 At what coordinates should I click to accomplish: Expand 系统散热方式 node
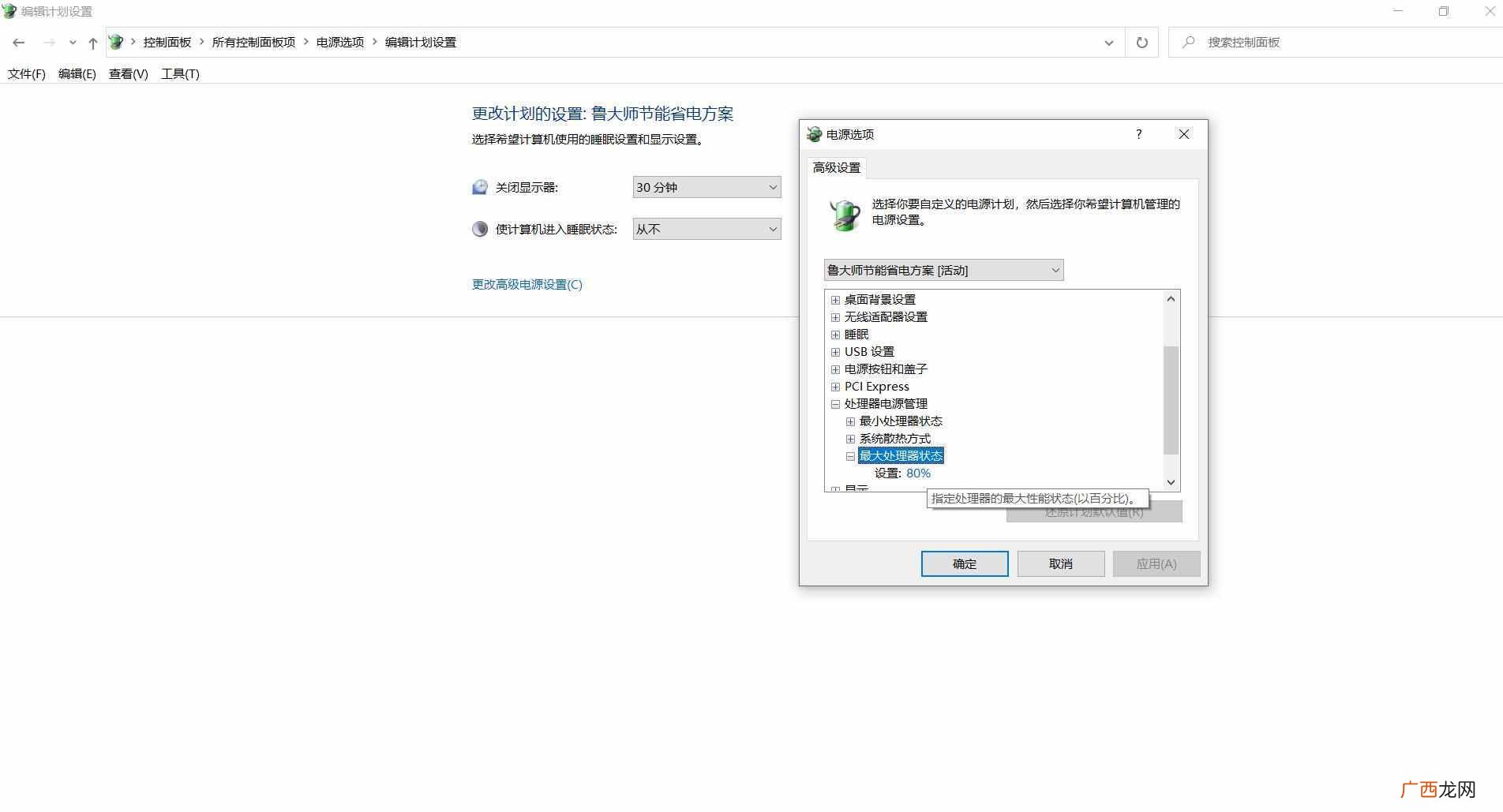coord(850,439)
